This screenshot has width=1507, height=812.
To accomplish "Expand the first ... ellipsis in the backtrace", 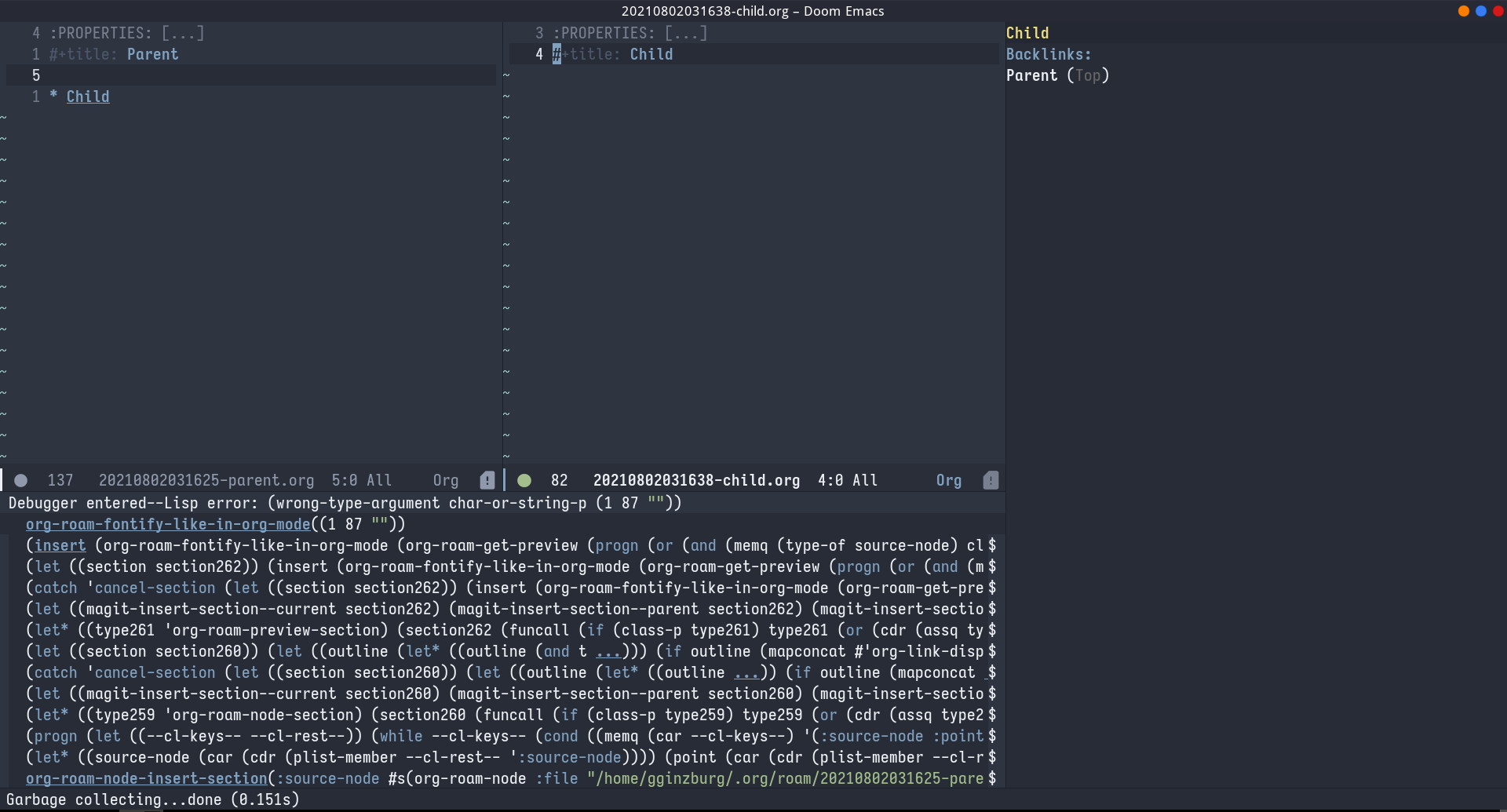I will (x=608, y=651).
